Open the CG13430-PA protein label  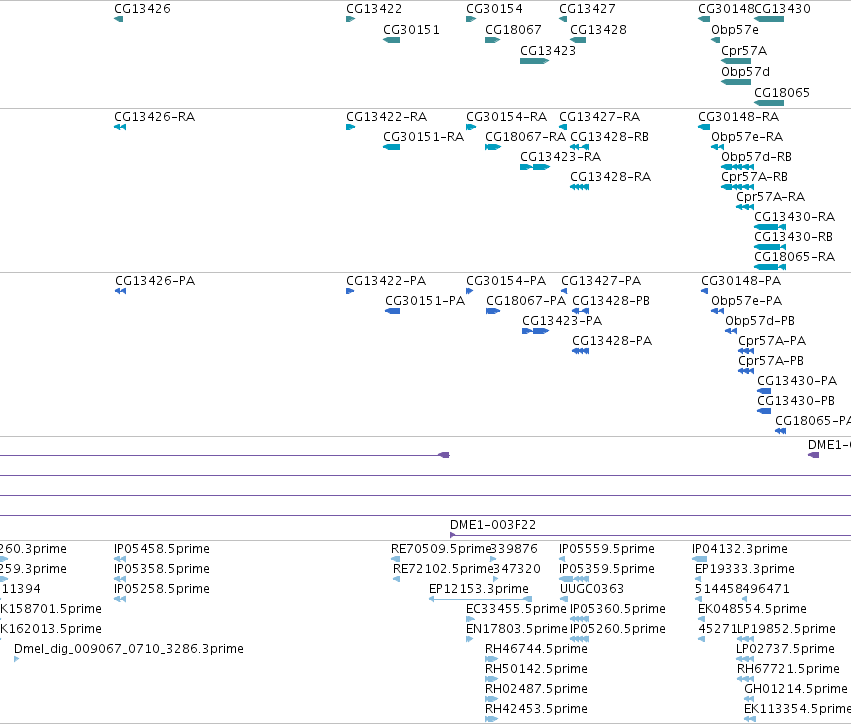click(797, 382)
